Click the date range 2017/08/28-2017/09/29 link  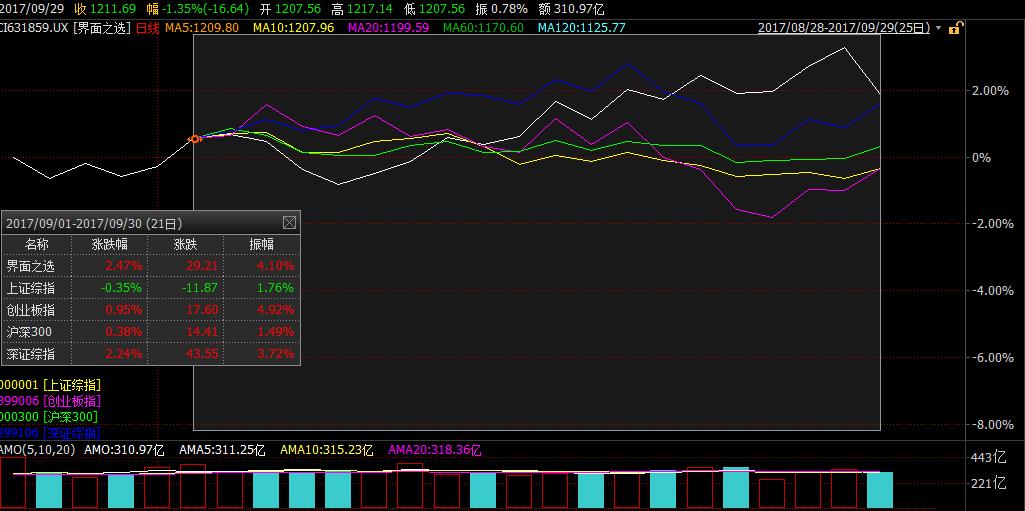click(844, 27)
